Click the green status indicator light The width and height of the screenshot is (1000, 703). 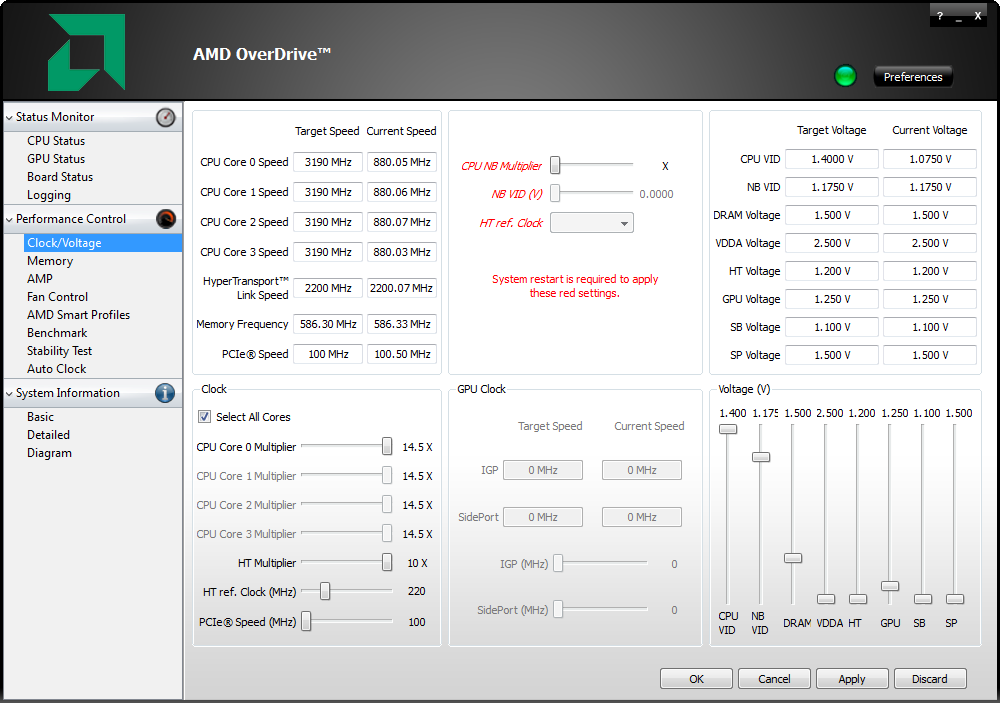click(846, 76)
